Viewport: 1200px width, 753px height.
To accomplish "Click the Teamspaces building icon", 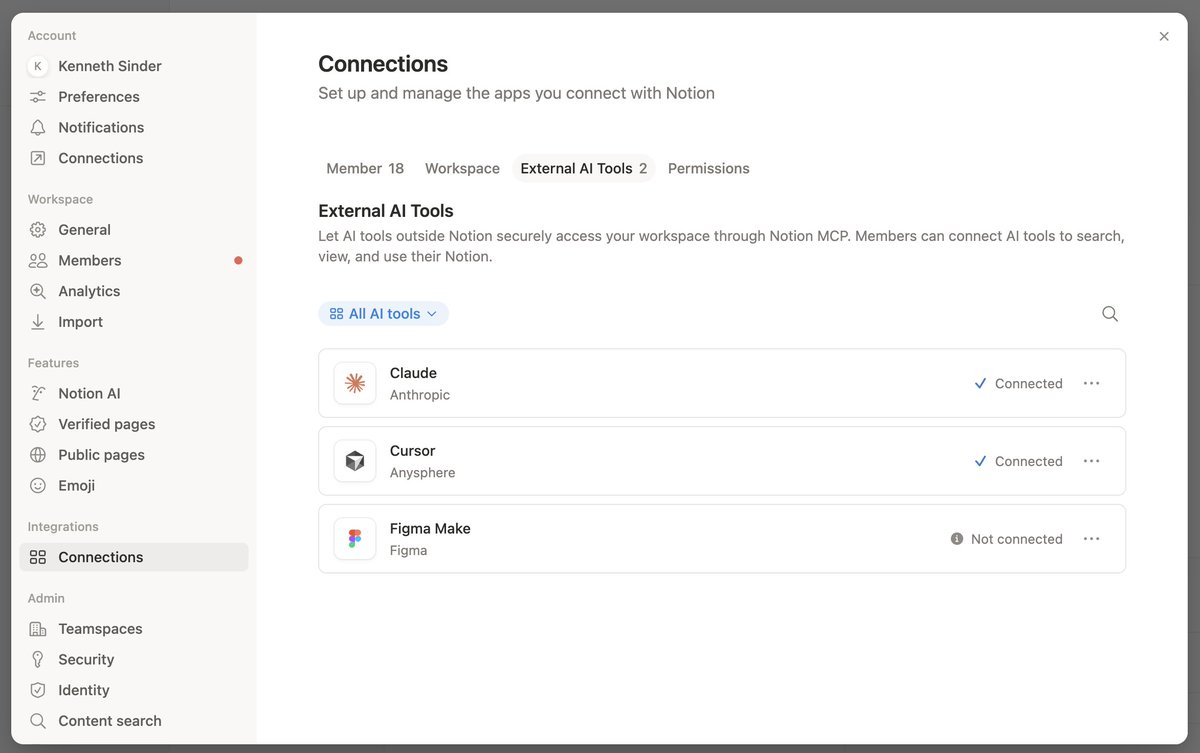I will [x=38, y=629].
